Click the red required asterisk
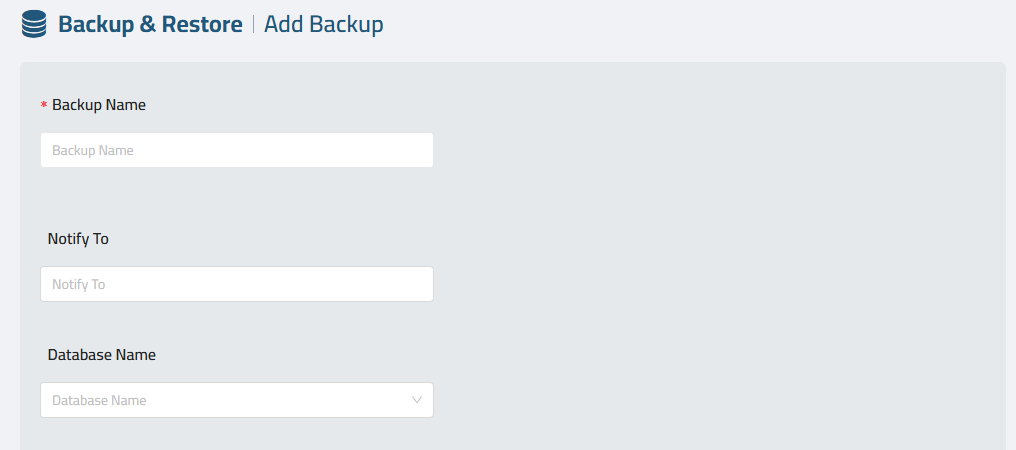The width and height of the screenshot is (1016, 450). point(44,106)
